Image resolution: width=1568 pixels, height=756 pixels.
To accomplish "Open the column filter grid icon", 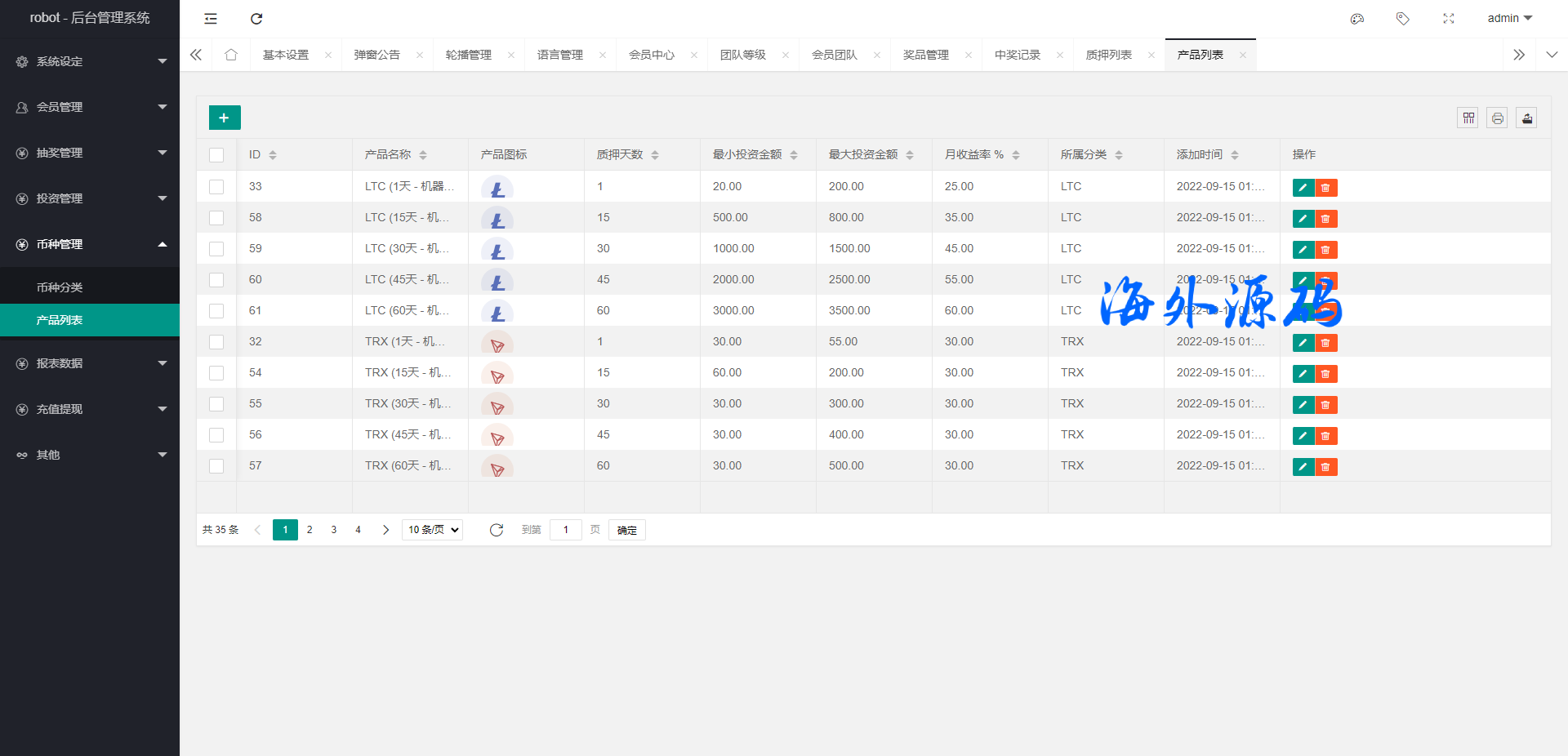I will [x=1468, y=118].
